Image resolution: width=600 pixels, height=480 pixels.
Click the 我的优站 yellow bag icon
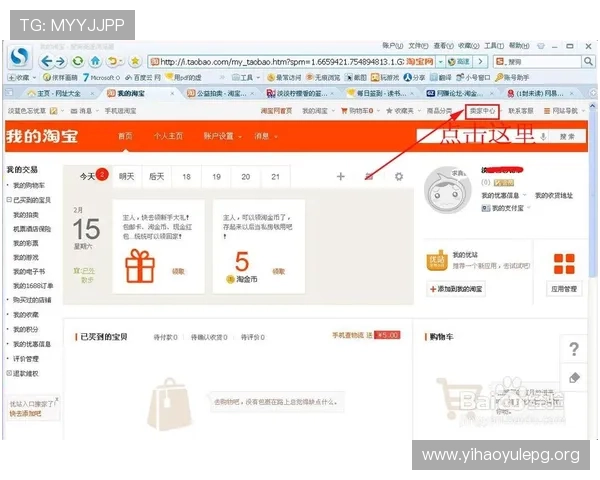(437, 261)
